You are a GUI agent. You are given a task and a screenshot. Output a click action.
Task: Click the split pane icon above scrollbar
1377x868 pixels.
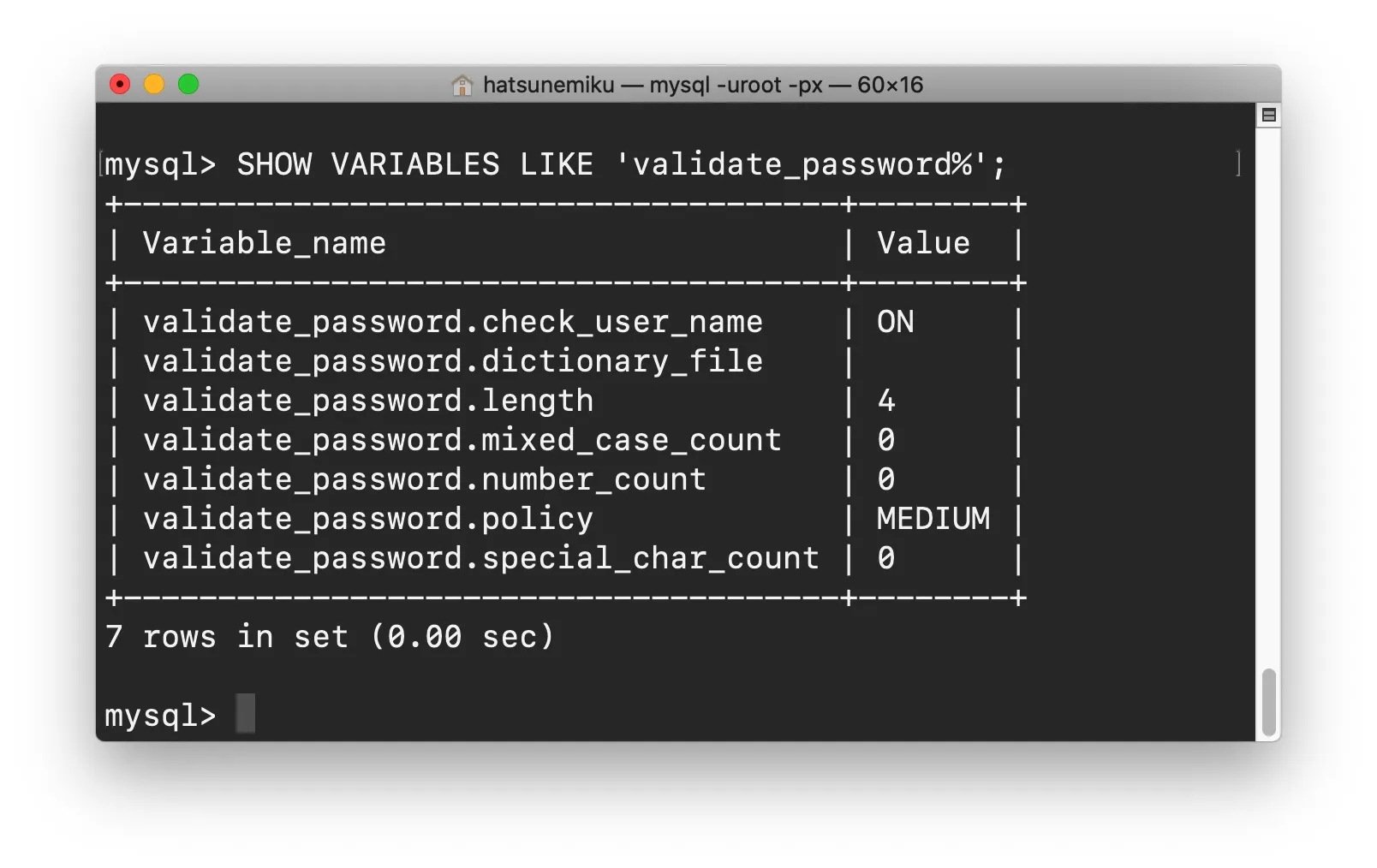(1268, 115)
